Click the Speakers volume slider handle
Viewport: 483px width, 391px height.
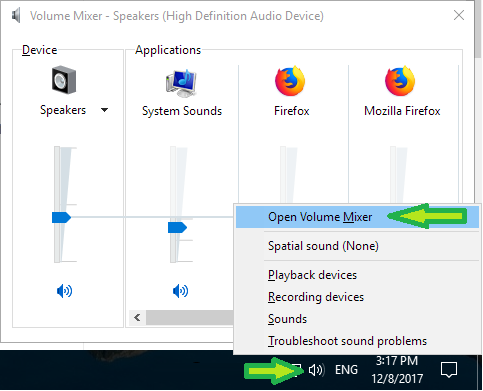[61, 217]
